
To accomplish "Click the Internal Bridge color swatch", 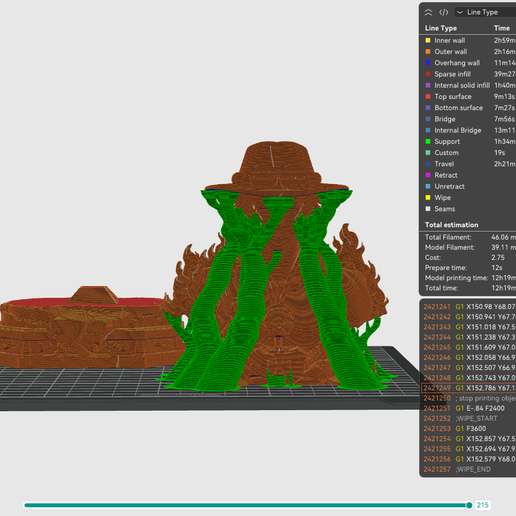I will click(x=428, y=130).
